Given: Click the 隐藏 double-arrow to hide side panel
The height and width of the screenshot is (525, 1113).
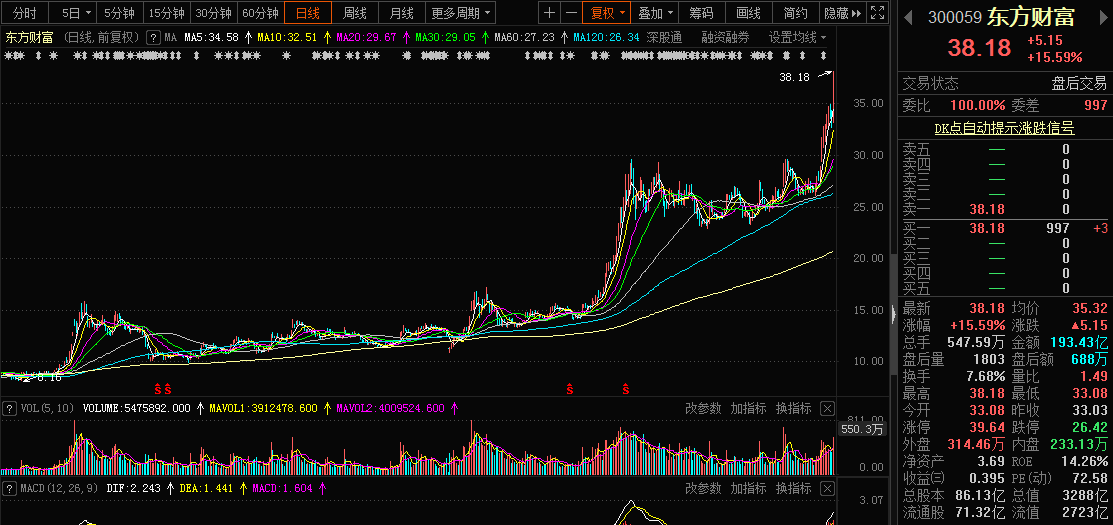Looking at the screenshot, I should [842, 13].
